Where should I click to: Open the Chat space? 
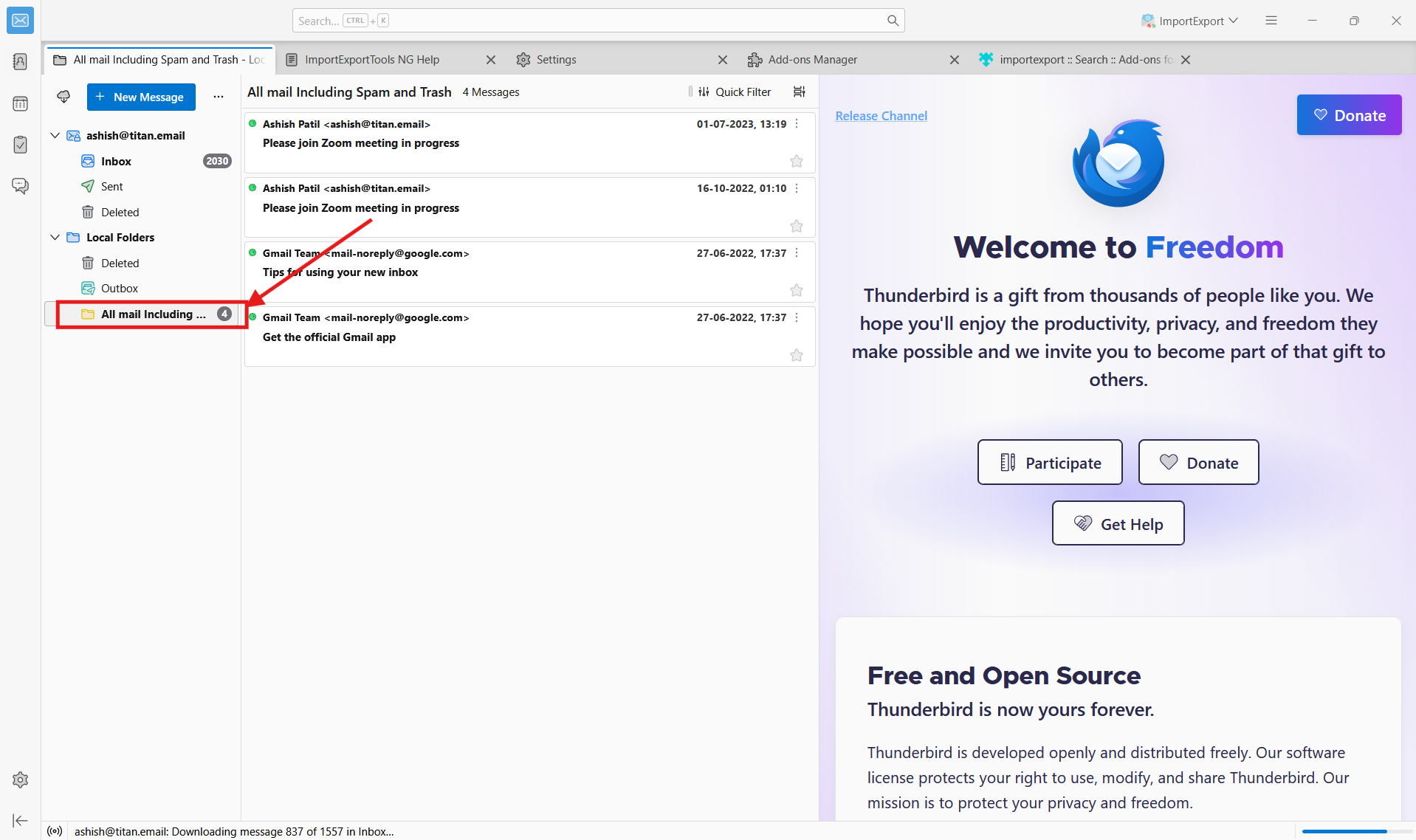(20, 186)
